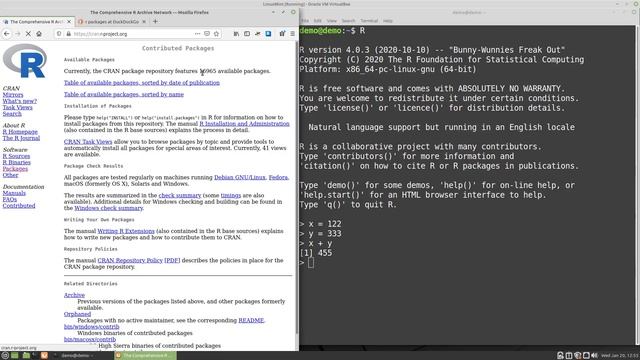The image size is (640, 360).
Task: Open The R Journal link
Action: coord(21,138)
